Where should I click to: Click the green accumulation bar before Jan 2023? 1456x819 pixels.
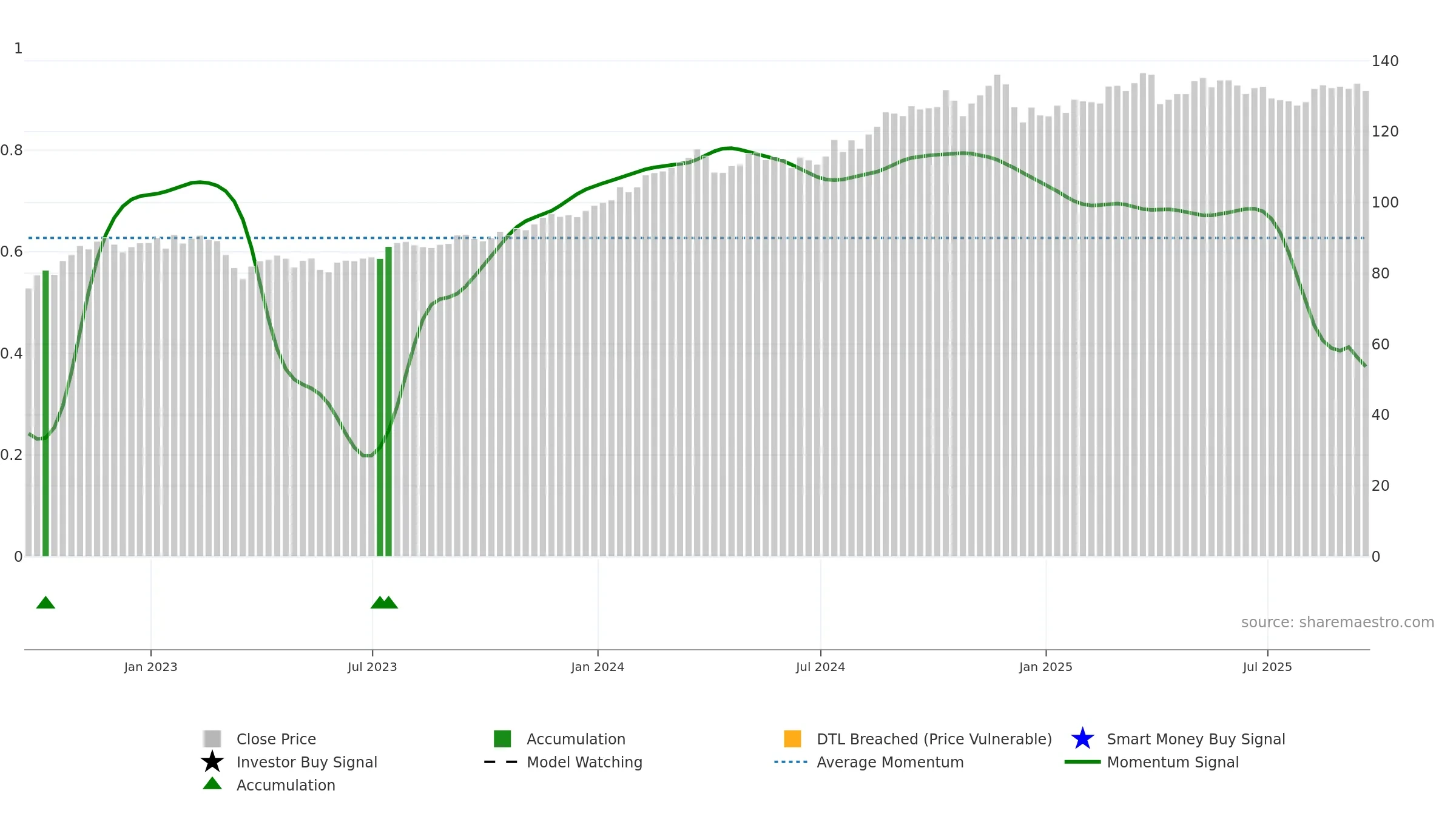[x=45, y=413]
